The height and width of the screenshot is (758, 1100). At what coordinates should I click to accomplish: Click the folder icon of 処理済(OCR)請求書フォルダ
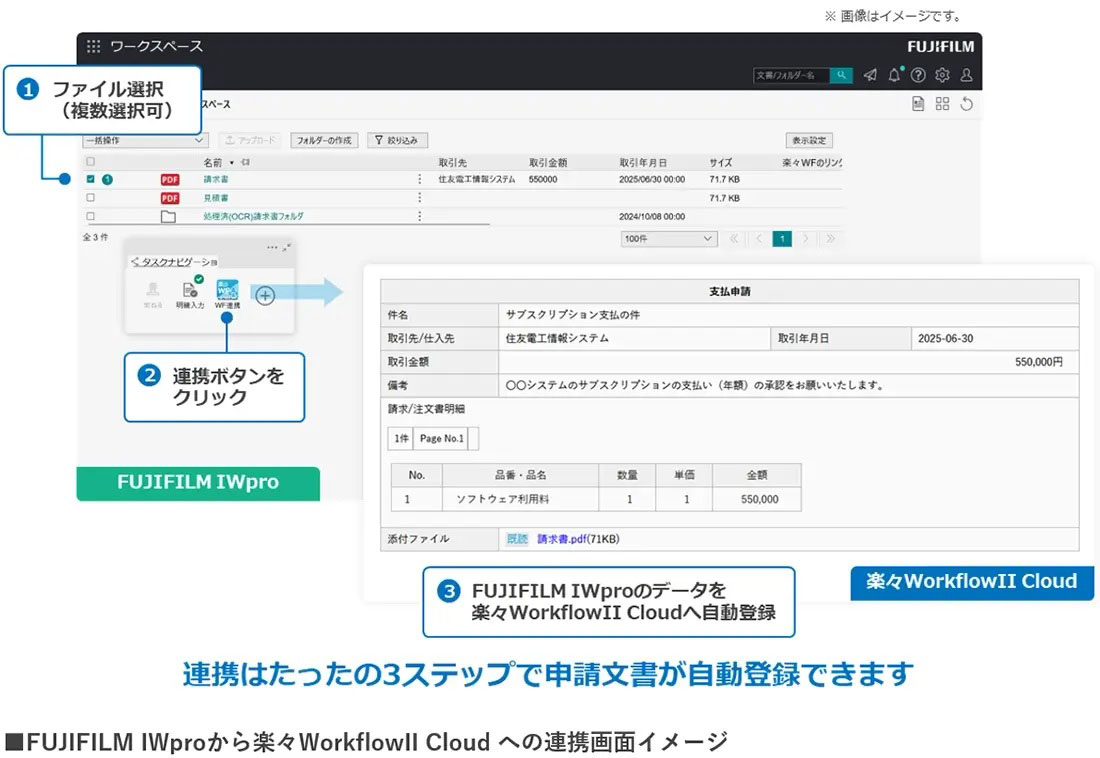click(x=168, y=216)
